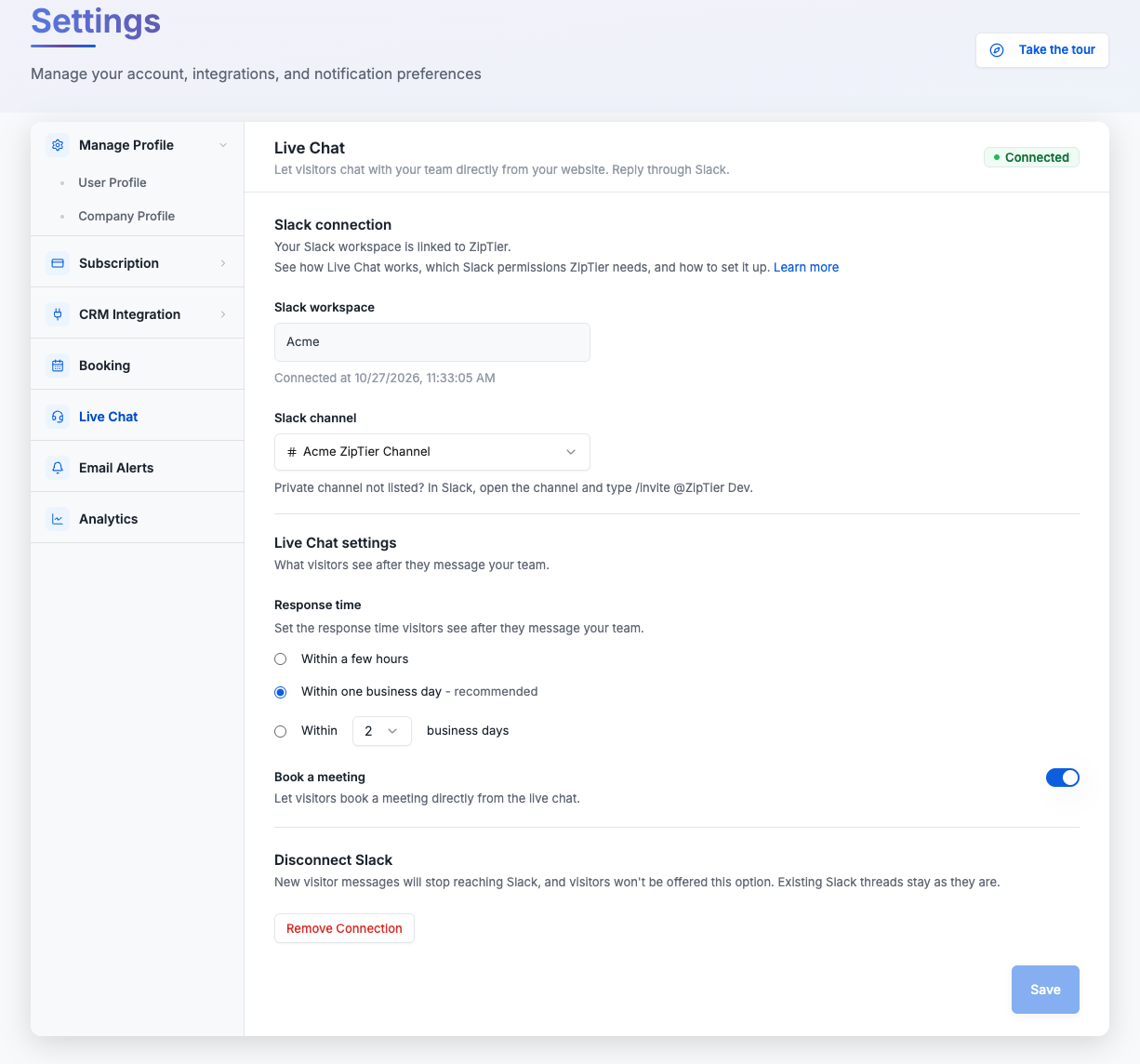Viewport: 1140px width, 1064px height.
Task: Click the 'Disconnect Slack' heading
Action: (x=333, y=859)
